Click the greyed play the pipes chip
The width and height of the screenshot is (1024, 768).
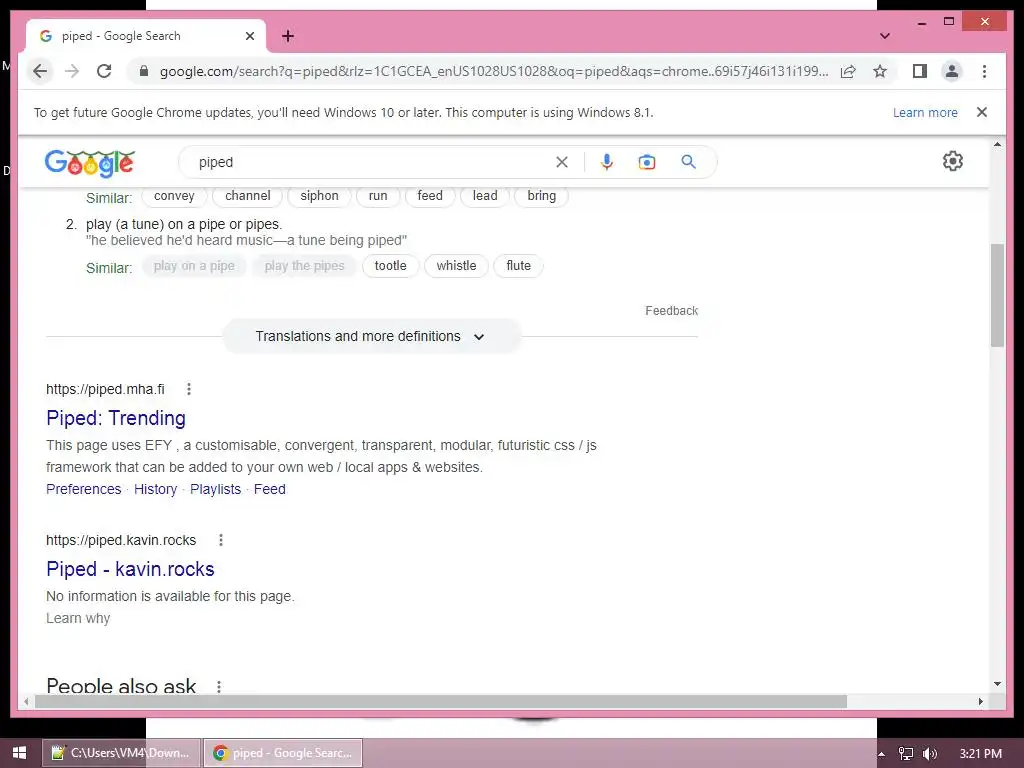coord(304,266)
